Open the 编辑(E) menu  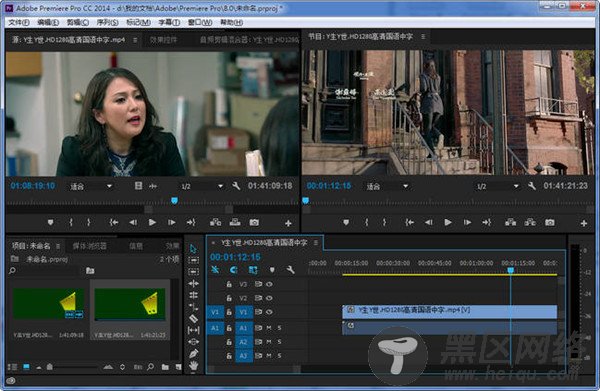click(48, 23)
